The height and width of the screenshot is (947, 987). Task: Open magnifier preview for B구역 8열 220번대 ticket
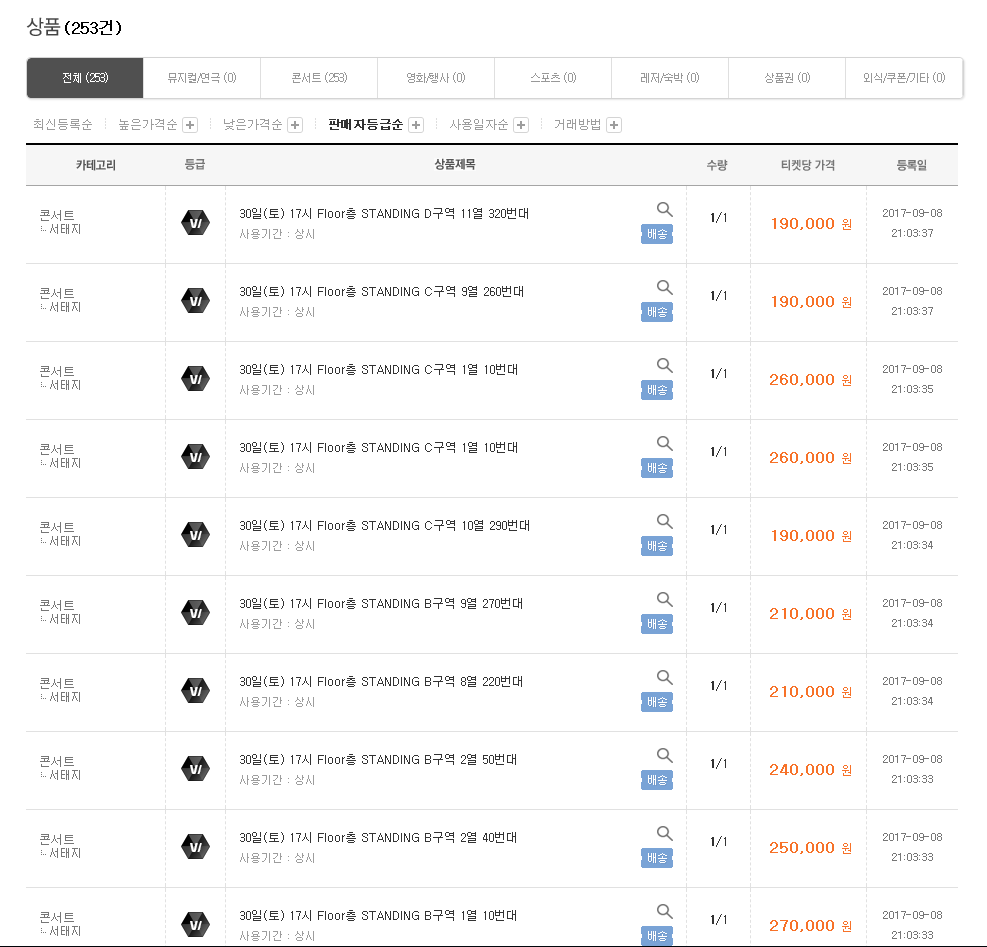pos(664,678)
